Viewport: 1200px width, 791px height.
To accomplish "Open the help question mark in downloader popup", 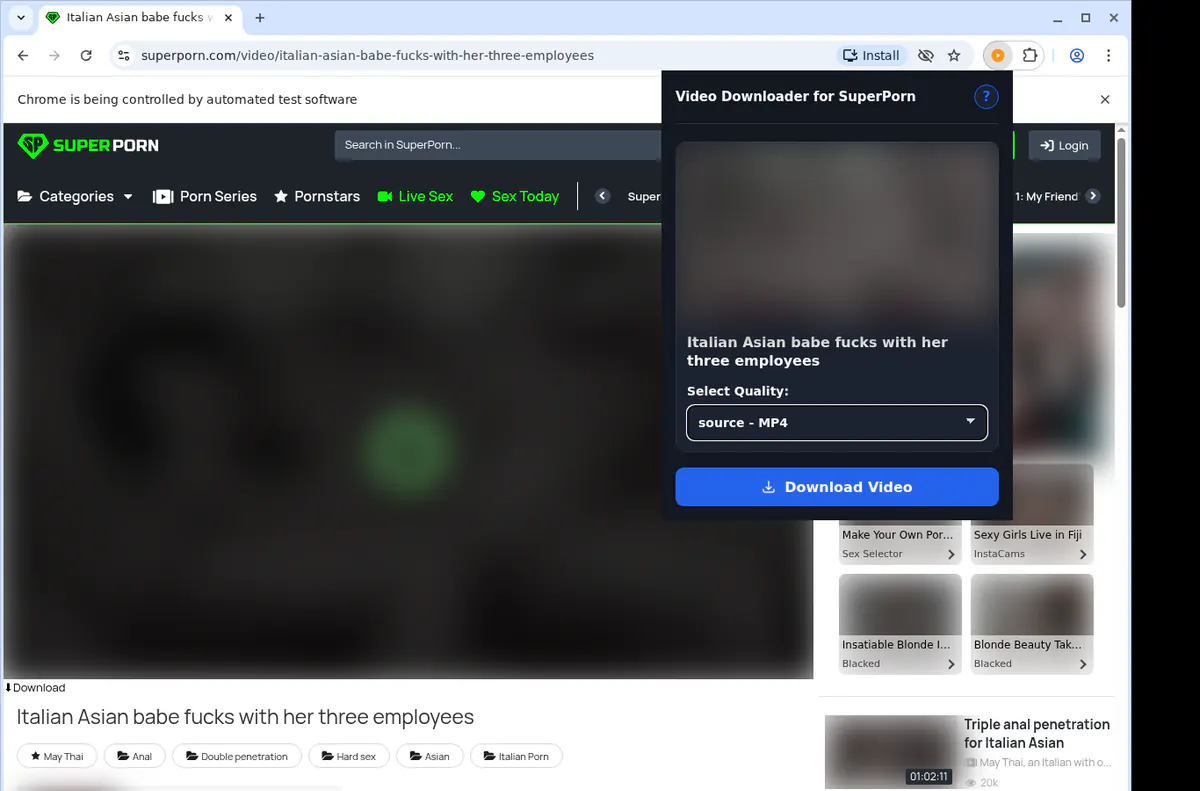I will (x=986, y=96).
